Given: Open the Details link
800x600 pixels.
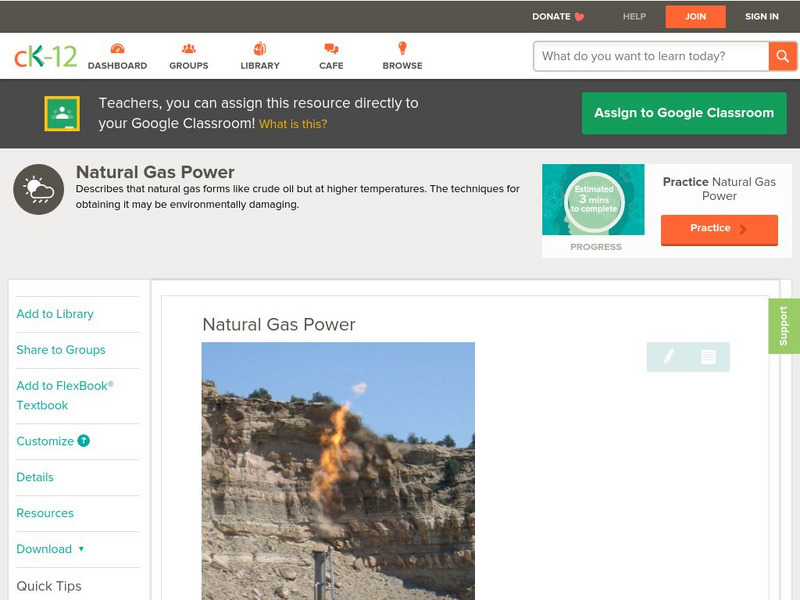Looking at the screenshot, I should (35, 477).
